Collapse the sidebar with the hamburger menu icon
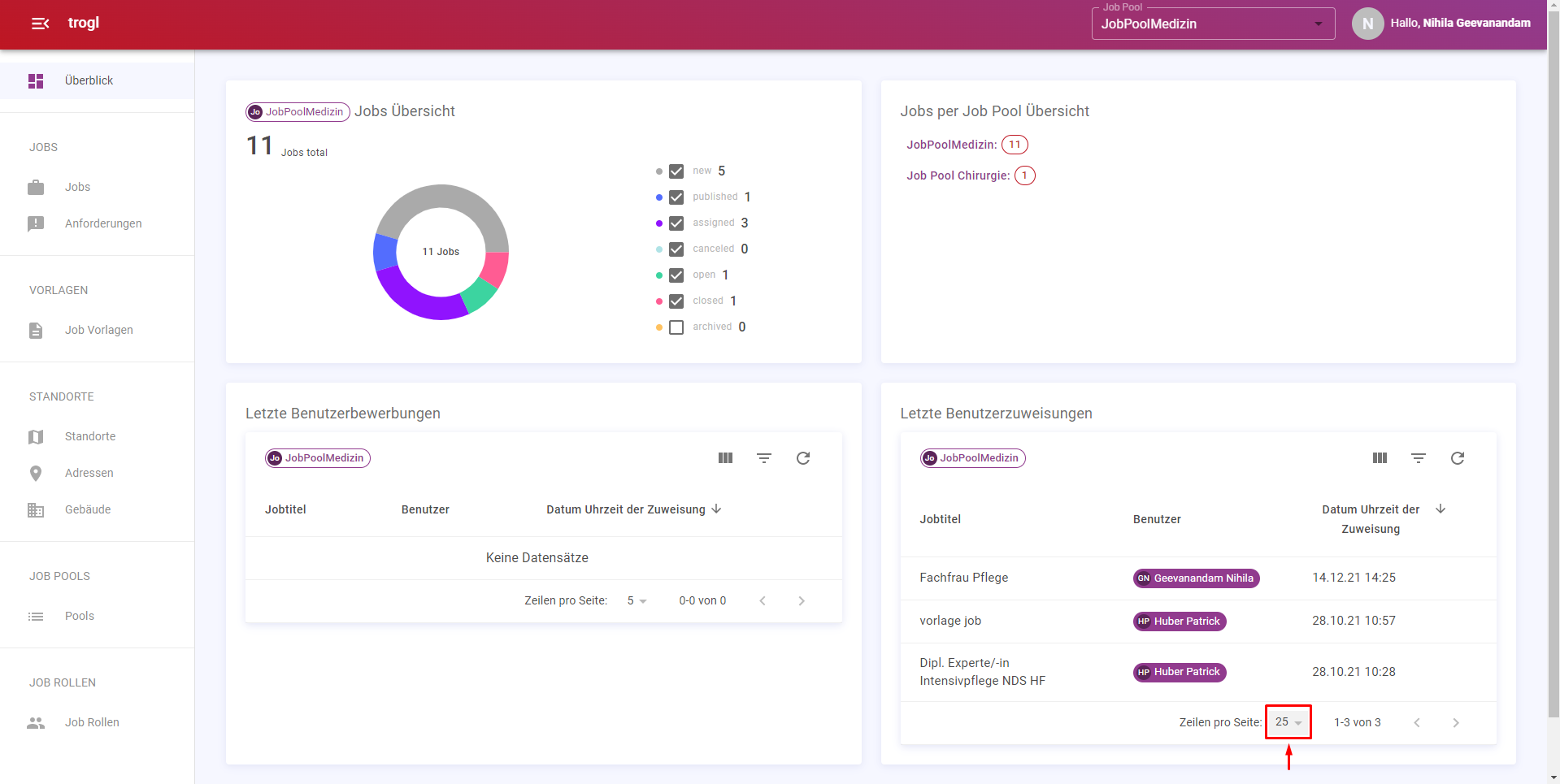The image size is (1560, 784). (40, 24)
